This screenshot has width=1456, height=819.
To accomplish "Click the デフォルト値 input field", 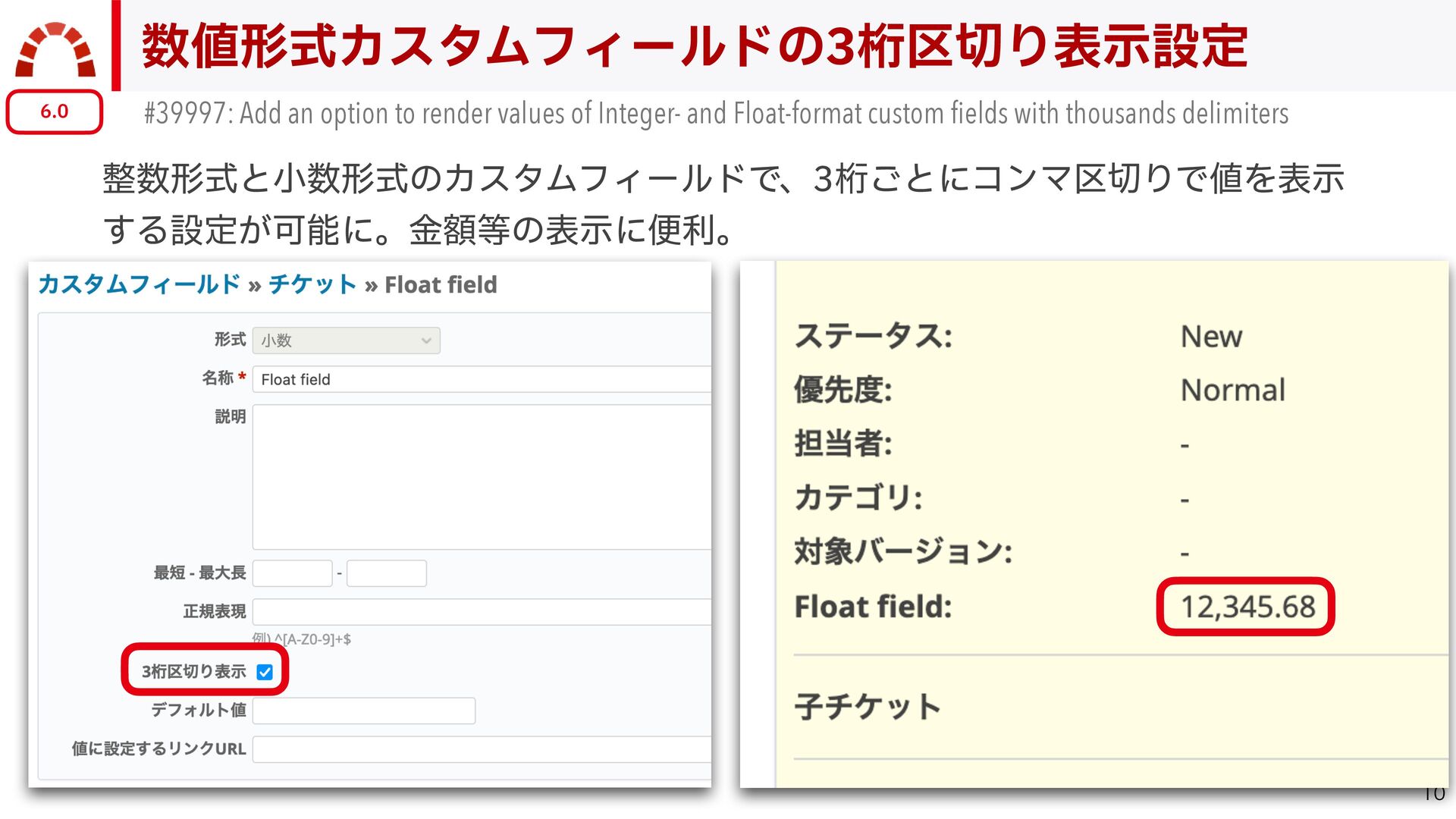I will 364,711.
